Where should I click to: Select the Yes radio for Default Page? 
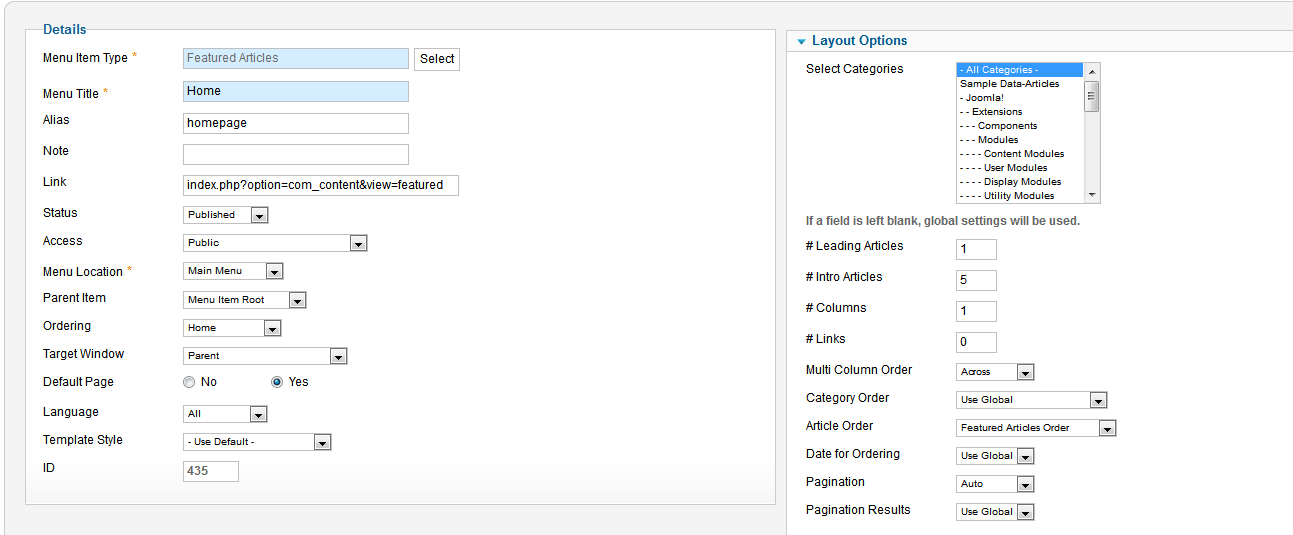click(277, 382)
